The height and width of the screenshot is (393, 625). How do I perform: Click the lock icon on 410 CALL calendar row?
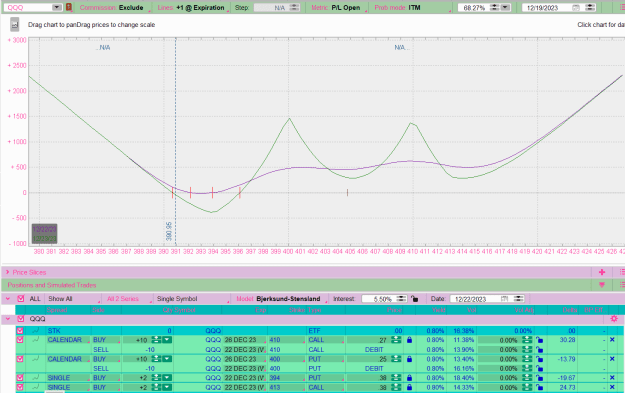pyautogui.click(x=409, y=340)
